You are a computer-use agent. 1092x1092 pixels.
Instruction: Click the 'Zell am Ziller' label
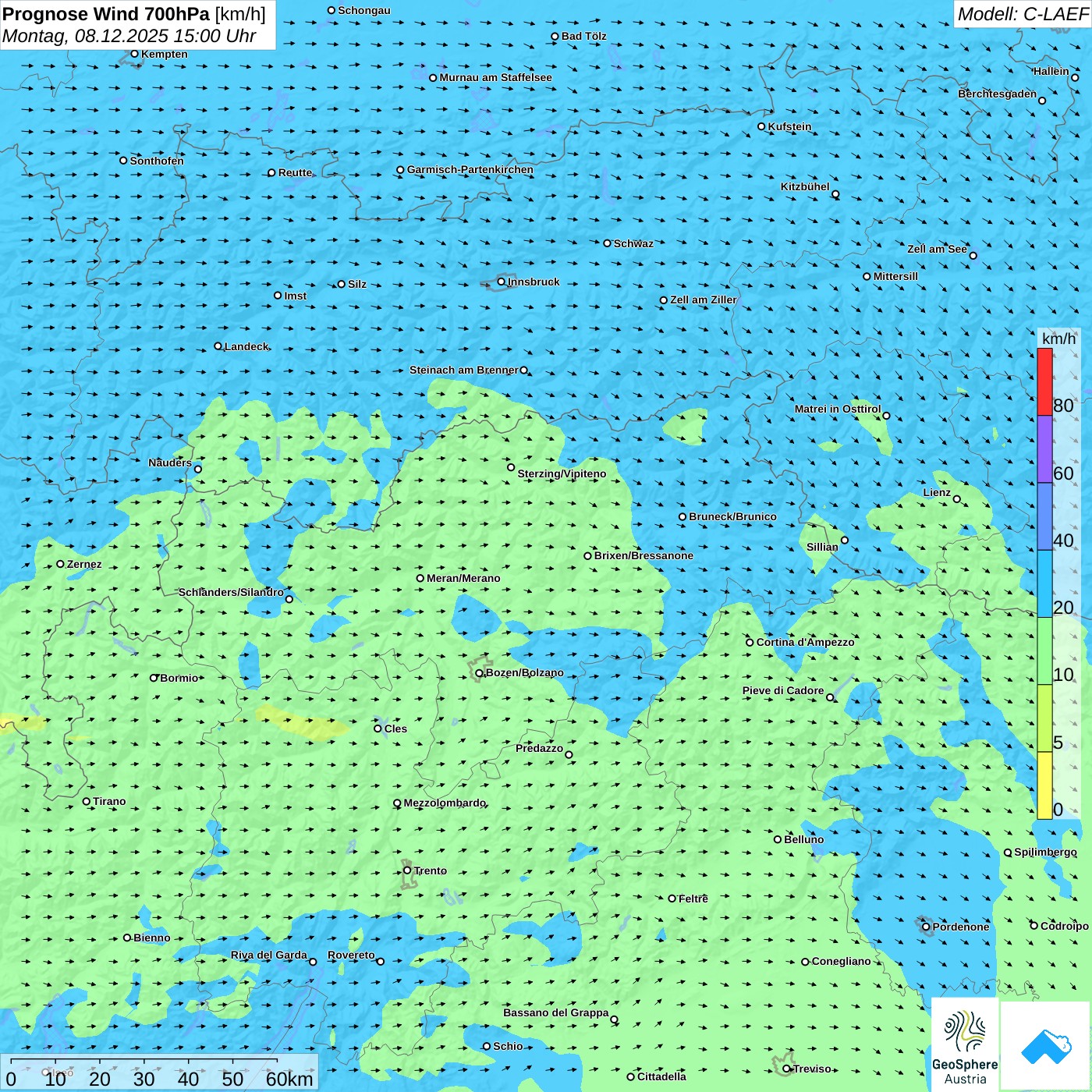[x=703, y=300]
